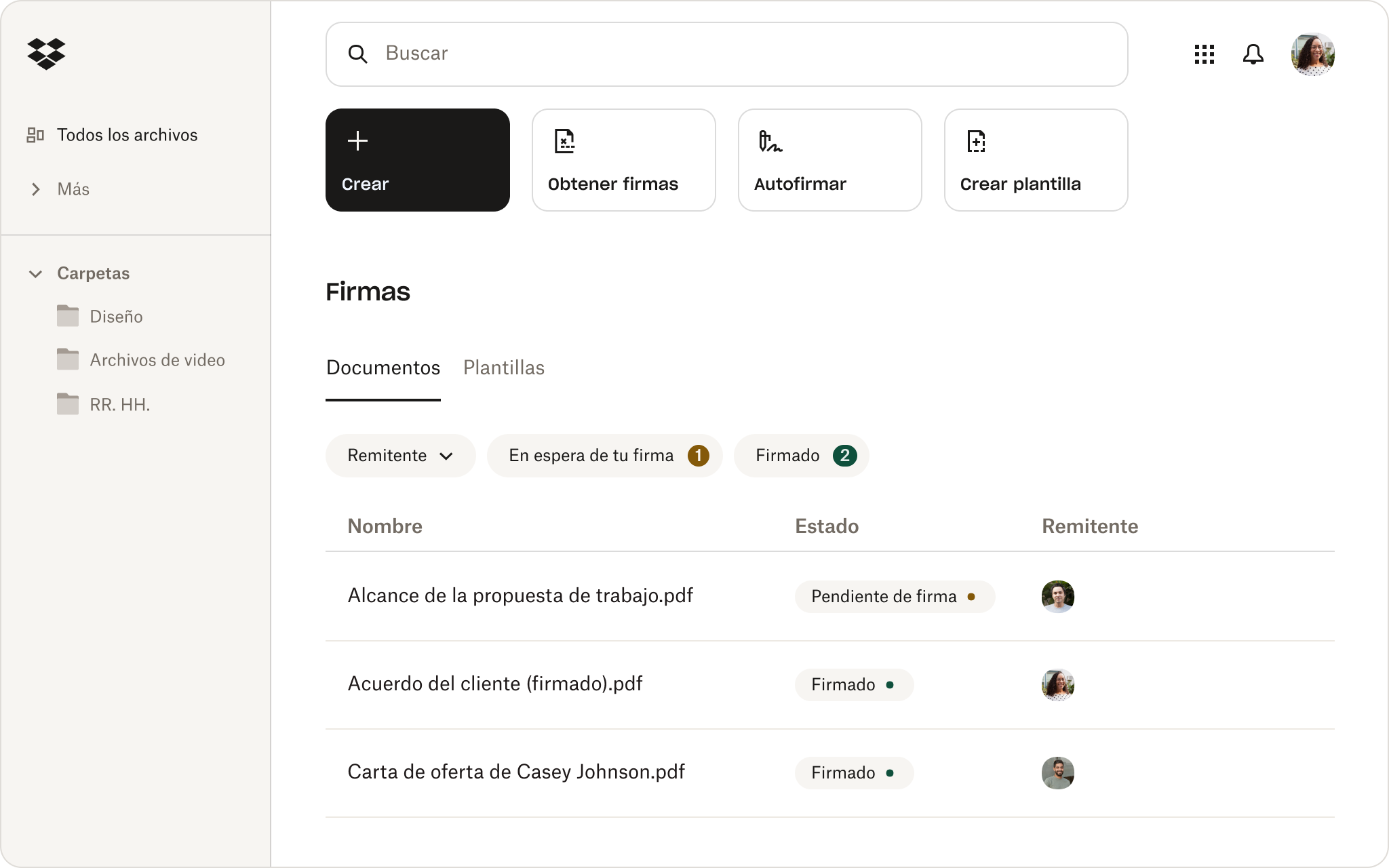This screenshot has width=1389, height=868.
Task: Click the Crear plantilla button
Action: pos(1036,160)
